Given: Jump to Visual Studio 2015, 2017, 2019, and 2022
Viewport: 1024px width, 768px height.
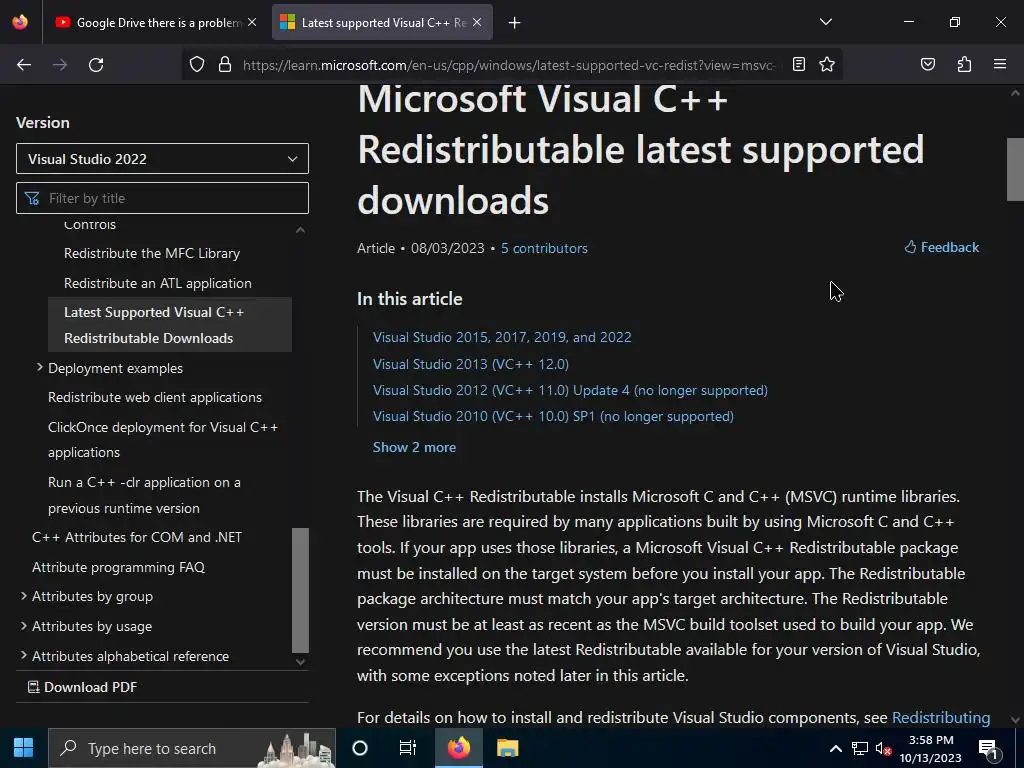Looking at the screenshot, I should (x=502, y=337).
